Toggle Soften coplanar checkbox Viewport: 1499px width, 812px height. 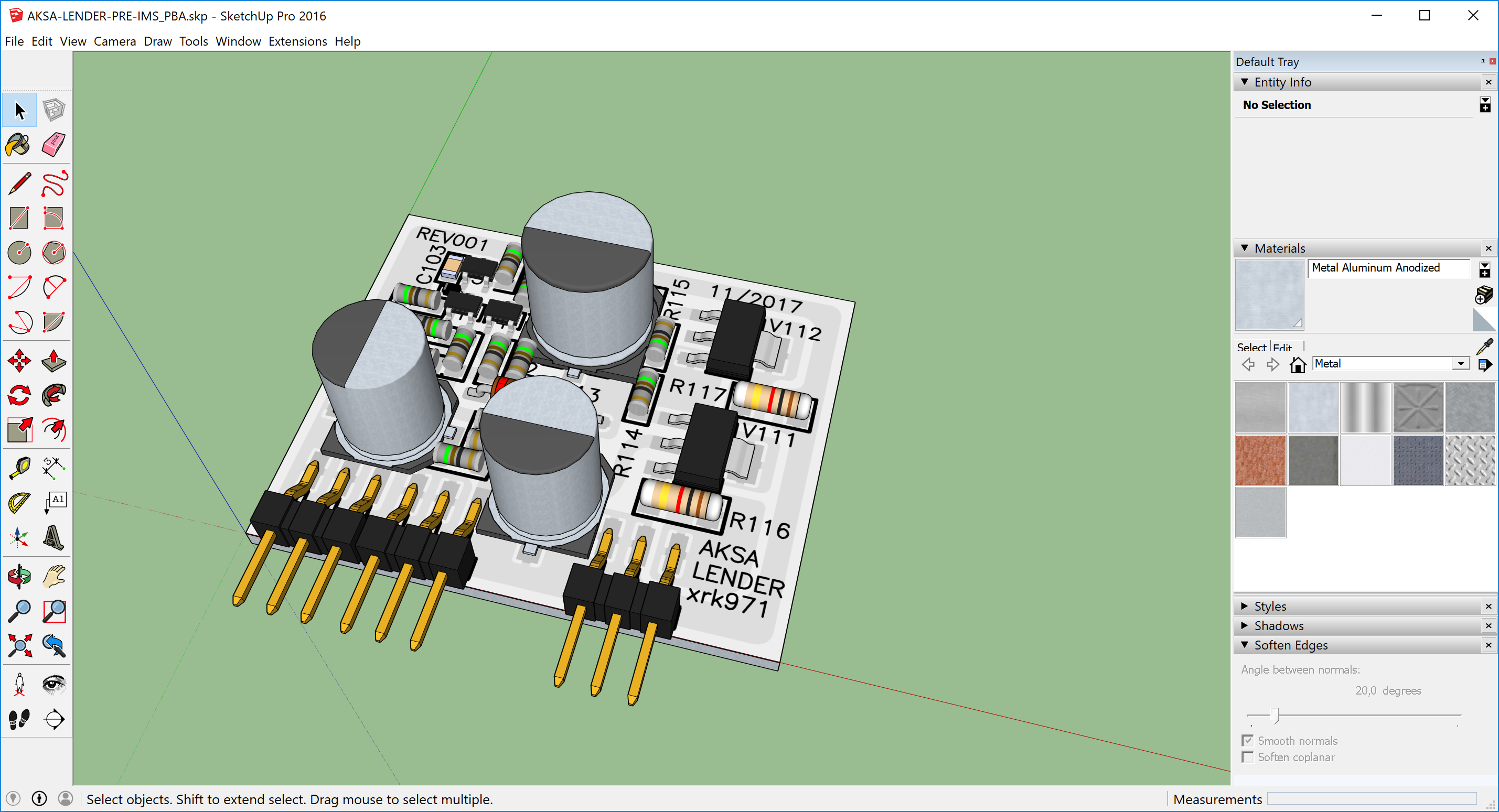[x=1248, y=757]
